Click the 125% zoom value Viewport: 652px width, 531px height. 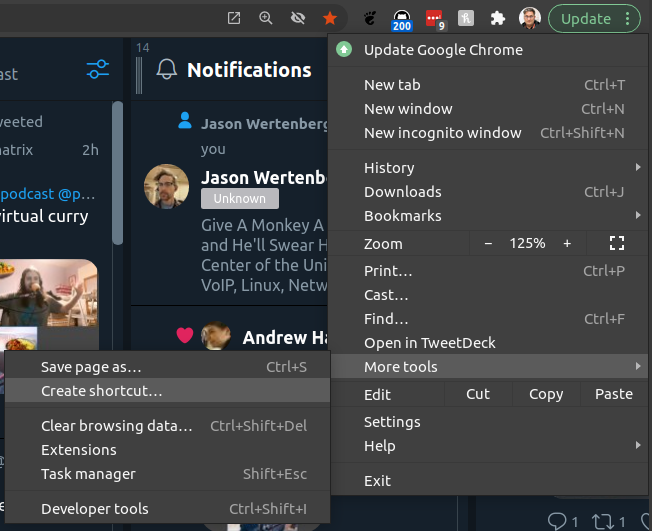pos(527,243)
